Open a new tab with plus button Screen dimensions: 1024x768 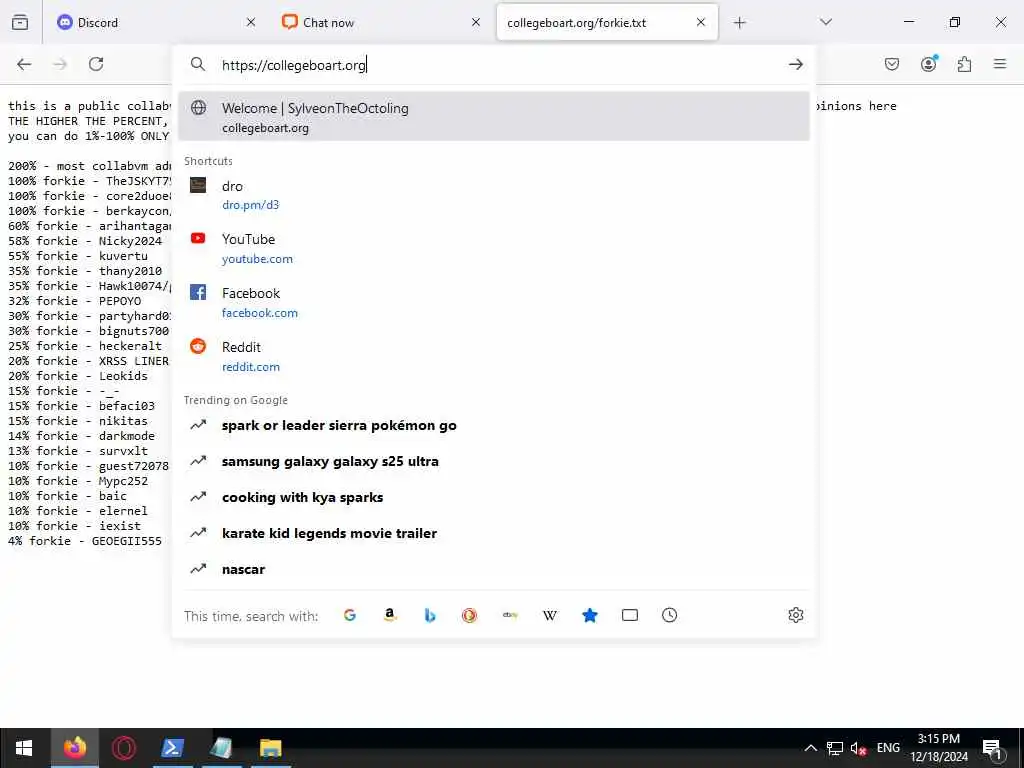coord(739,23)
